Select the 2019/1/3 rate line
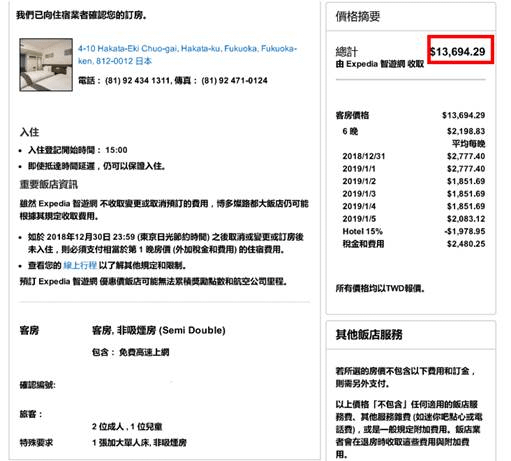The width and height of the screenshot is (511, 461). [x=413, y=194]
